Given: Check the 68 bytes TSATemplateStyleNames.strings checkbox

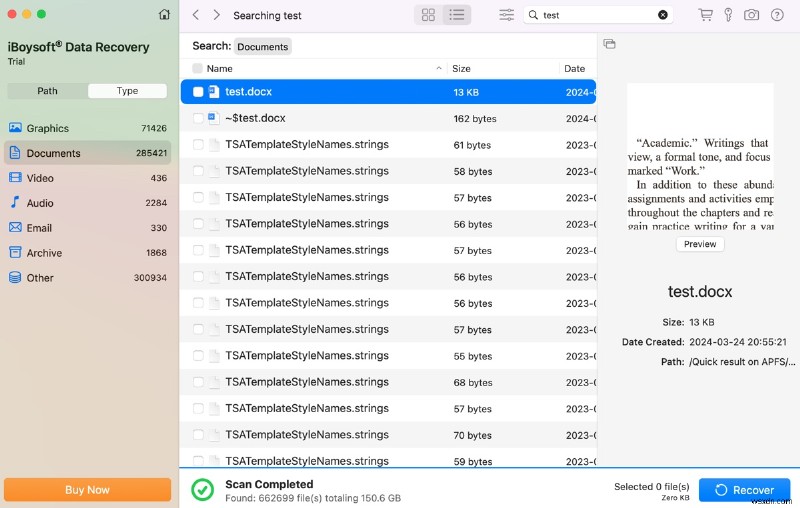Looking at the screenshot, I should click(x=198, y=382).
